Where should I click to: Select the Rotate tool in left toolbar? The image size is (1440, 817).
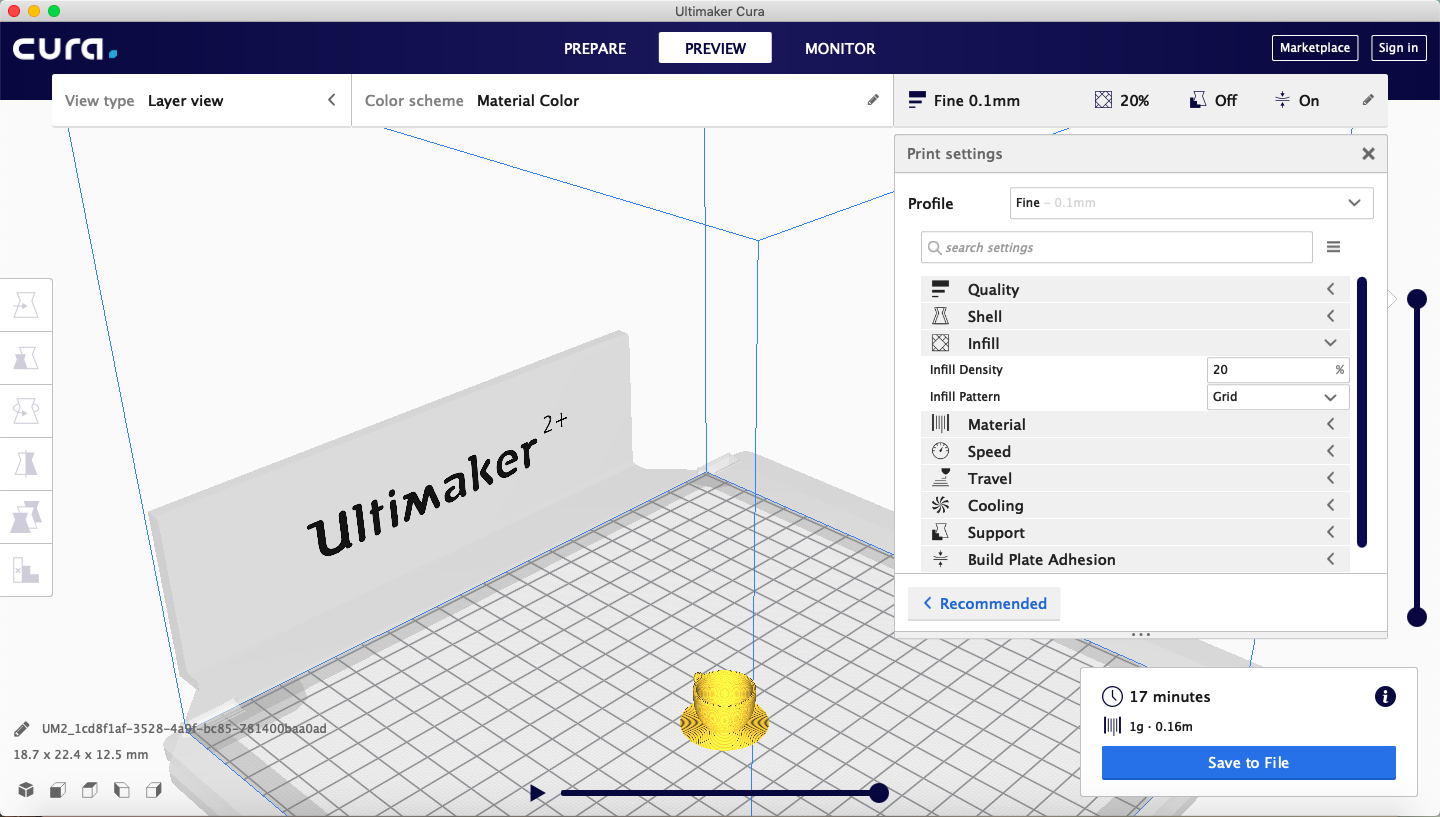coord(26,410)
